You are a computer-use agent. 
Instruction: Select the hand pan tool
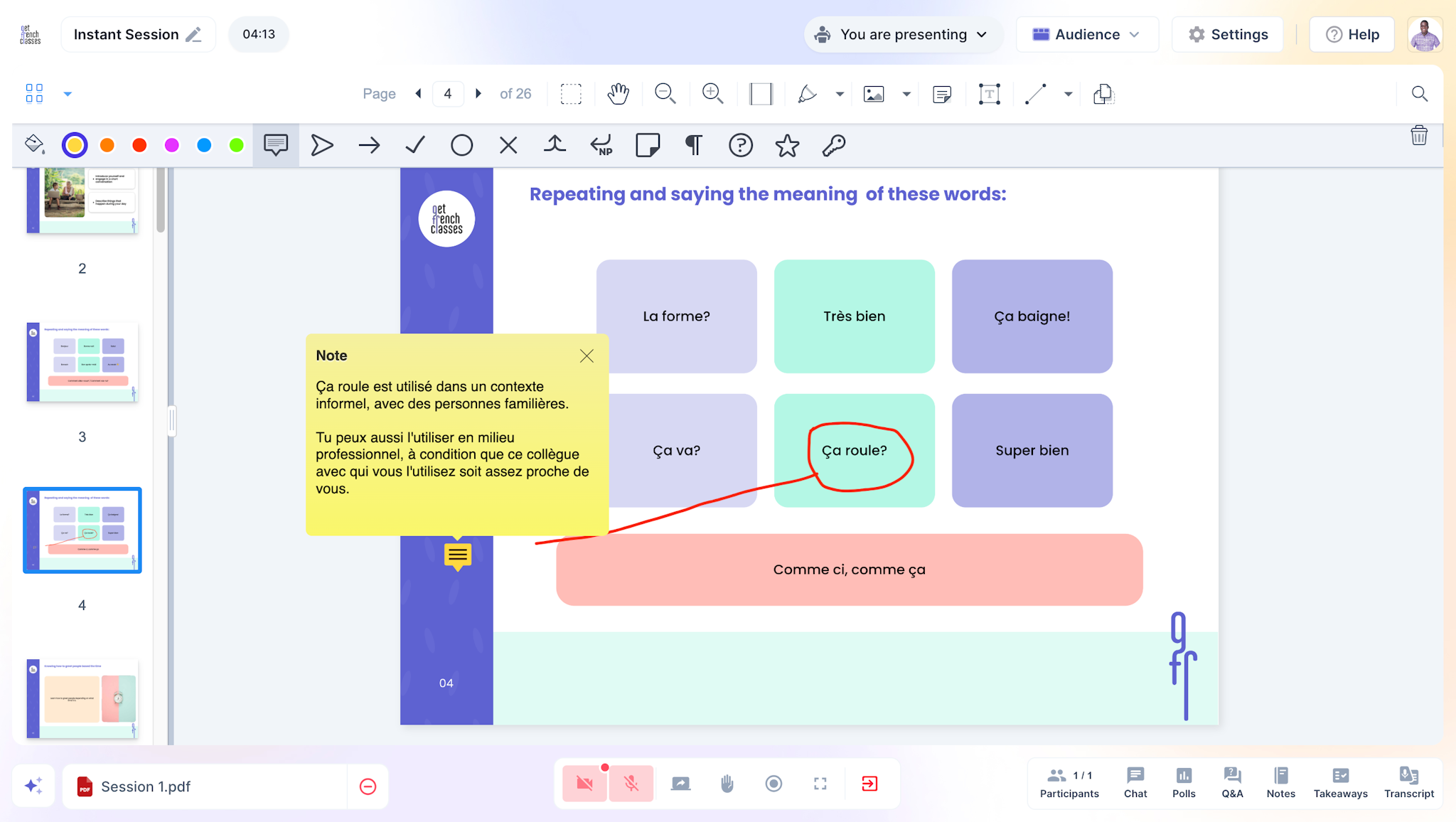(x=618, y=93)
